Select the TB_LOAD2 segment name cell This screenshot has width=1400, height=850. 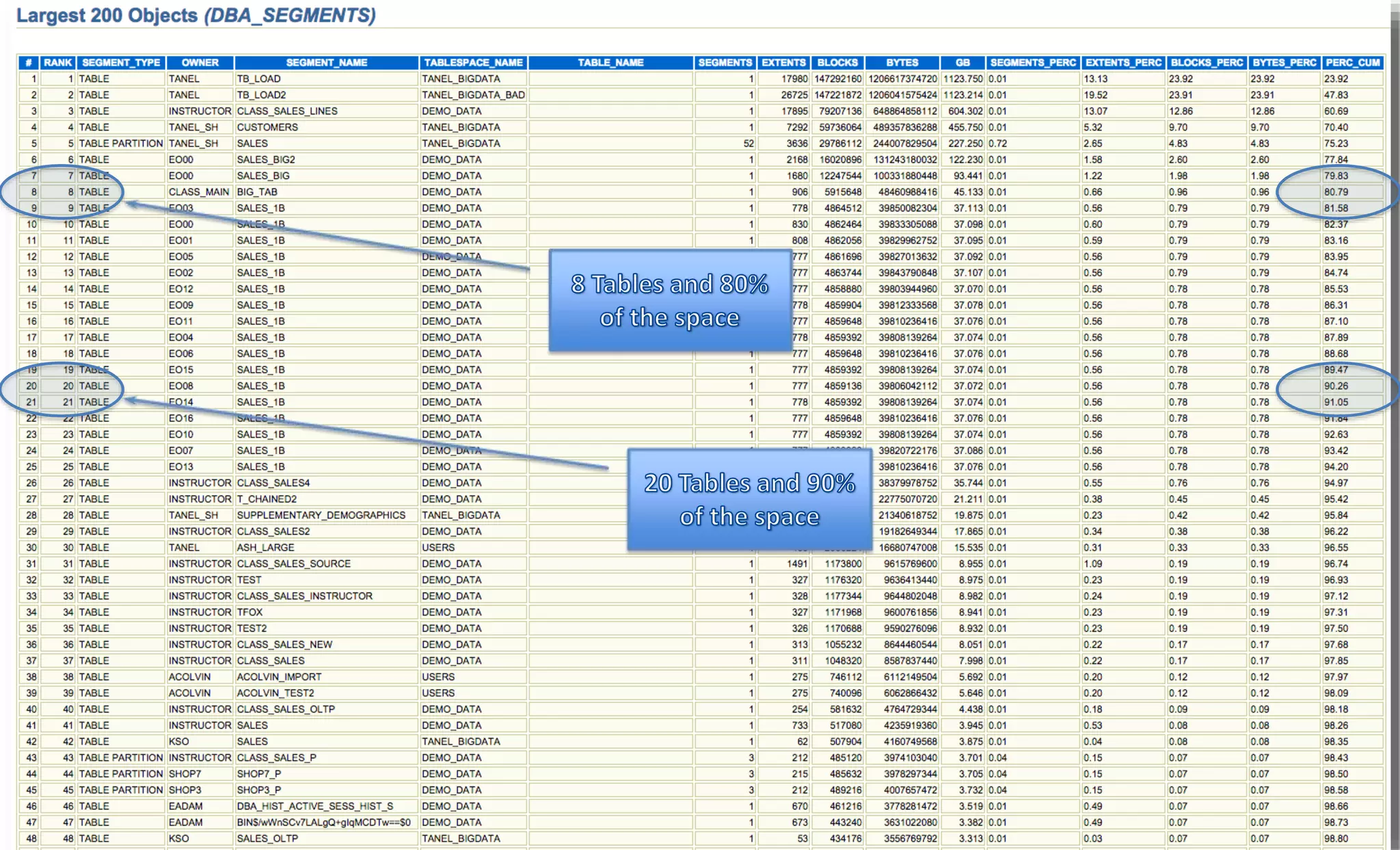(262, 95)
